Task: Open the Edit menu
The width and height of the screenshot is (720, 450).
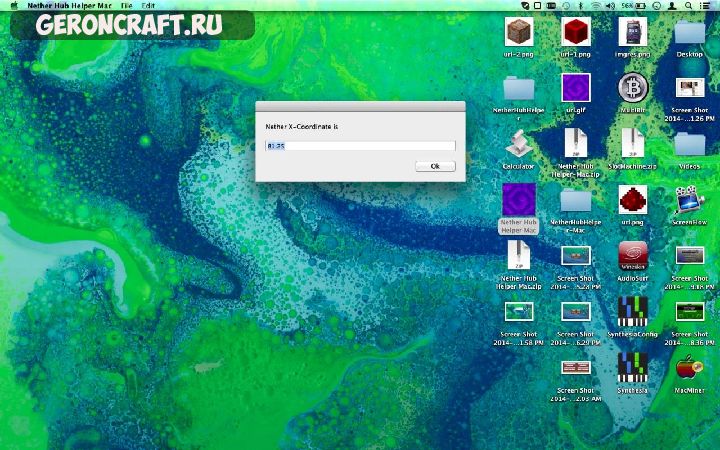Action: tap(148, 6)
